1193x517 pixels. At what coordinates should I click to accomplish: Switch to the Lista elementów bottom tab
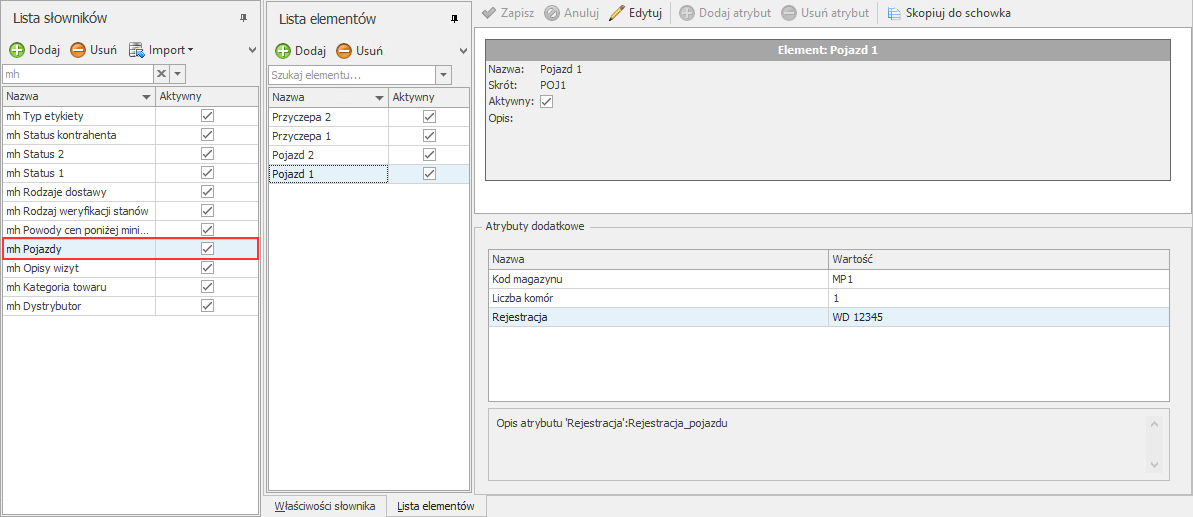(435, 506)
